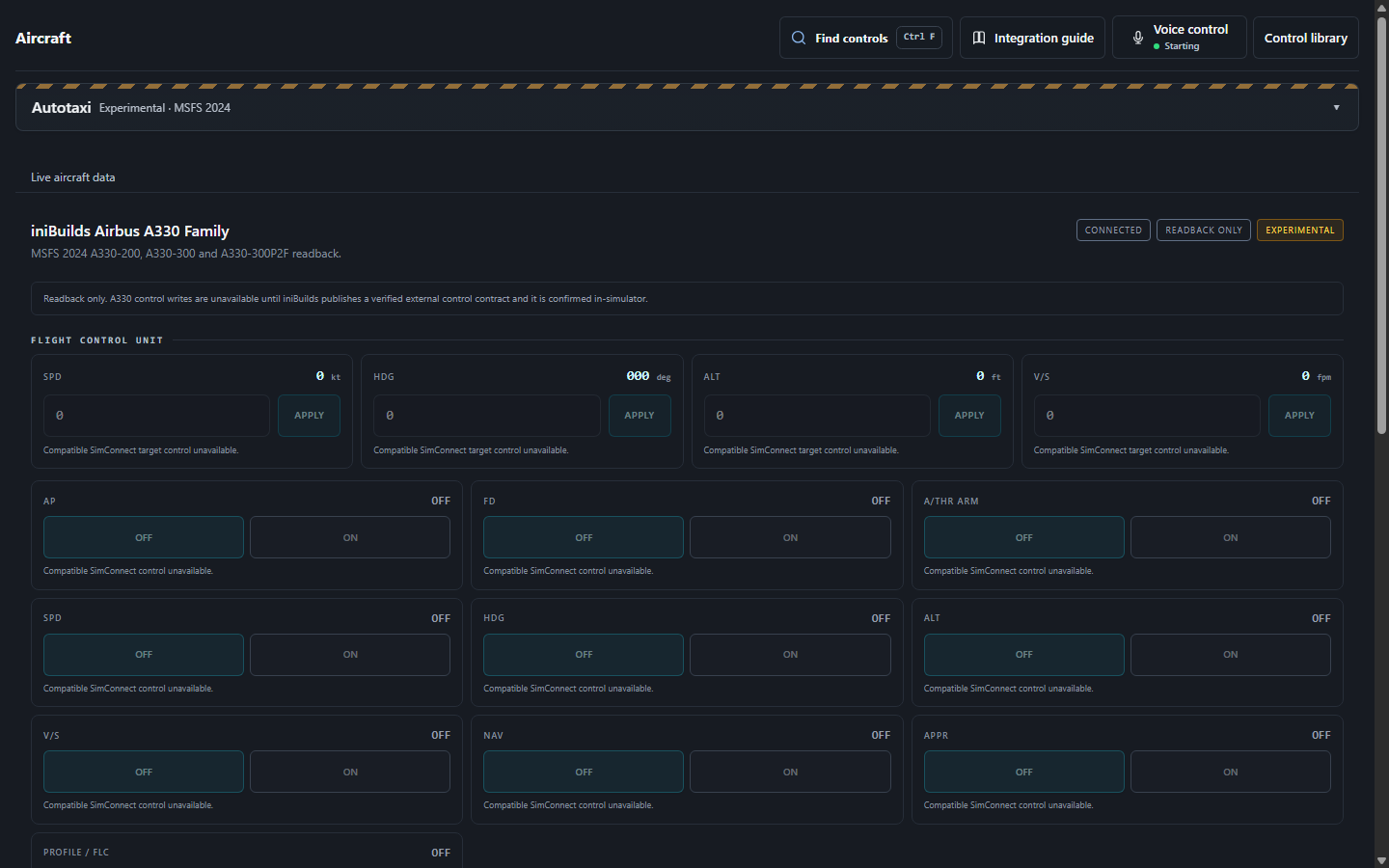This screenshot has width=1389, height=868.
Task: Click the CONNECTED status badge
Action: click(x=1113, y=231)
